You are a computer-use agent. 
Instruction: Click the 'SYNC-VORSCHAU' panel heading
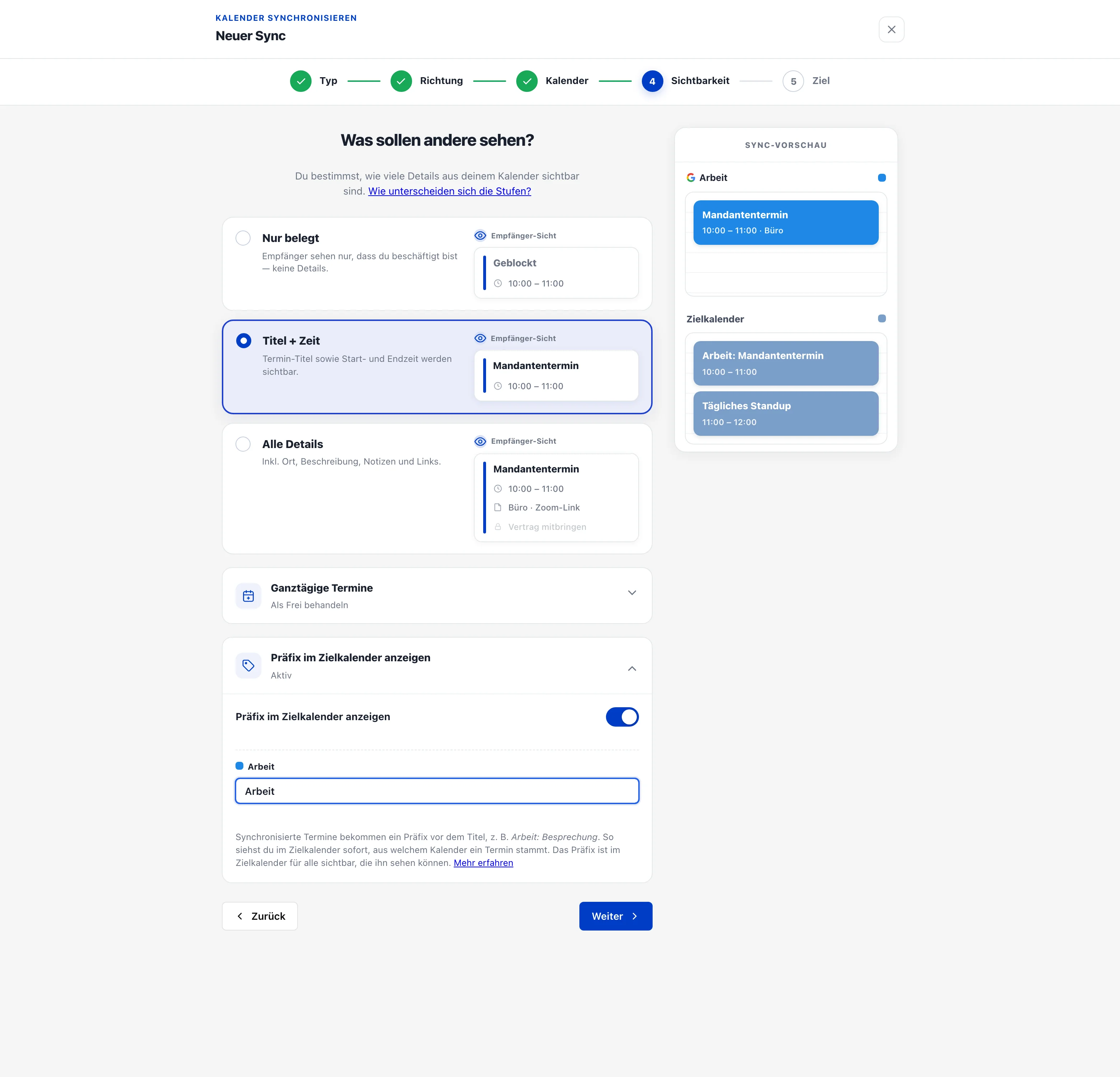pyautogui.click(x=786, y=145)
